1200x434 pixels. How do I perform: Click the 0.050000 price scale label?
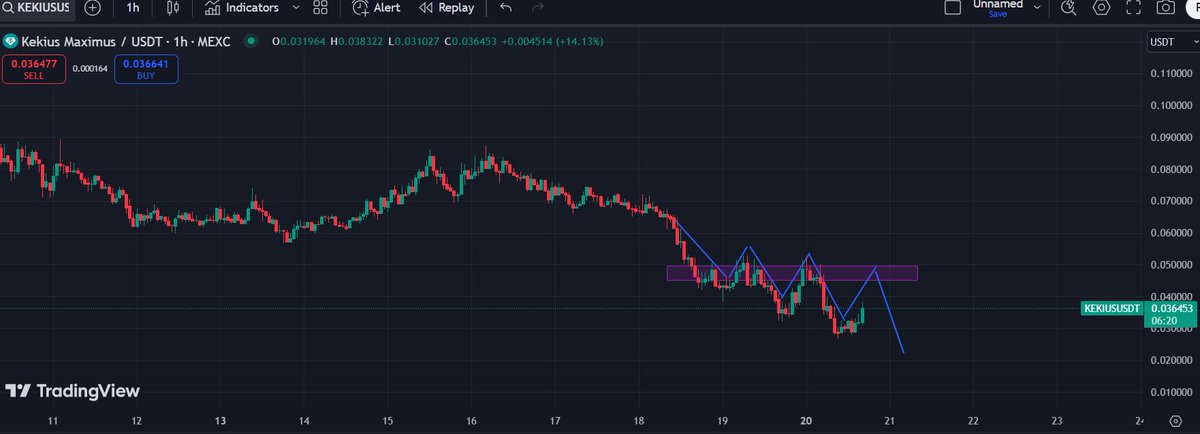click(x=1170, y=265)
